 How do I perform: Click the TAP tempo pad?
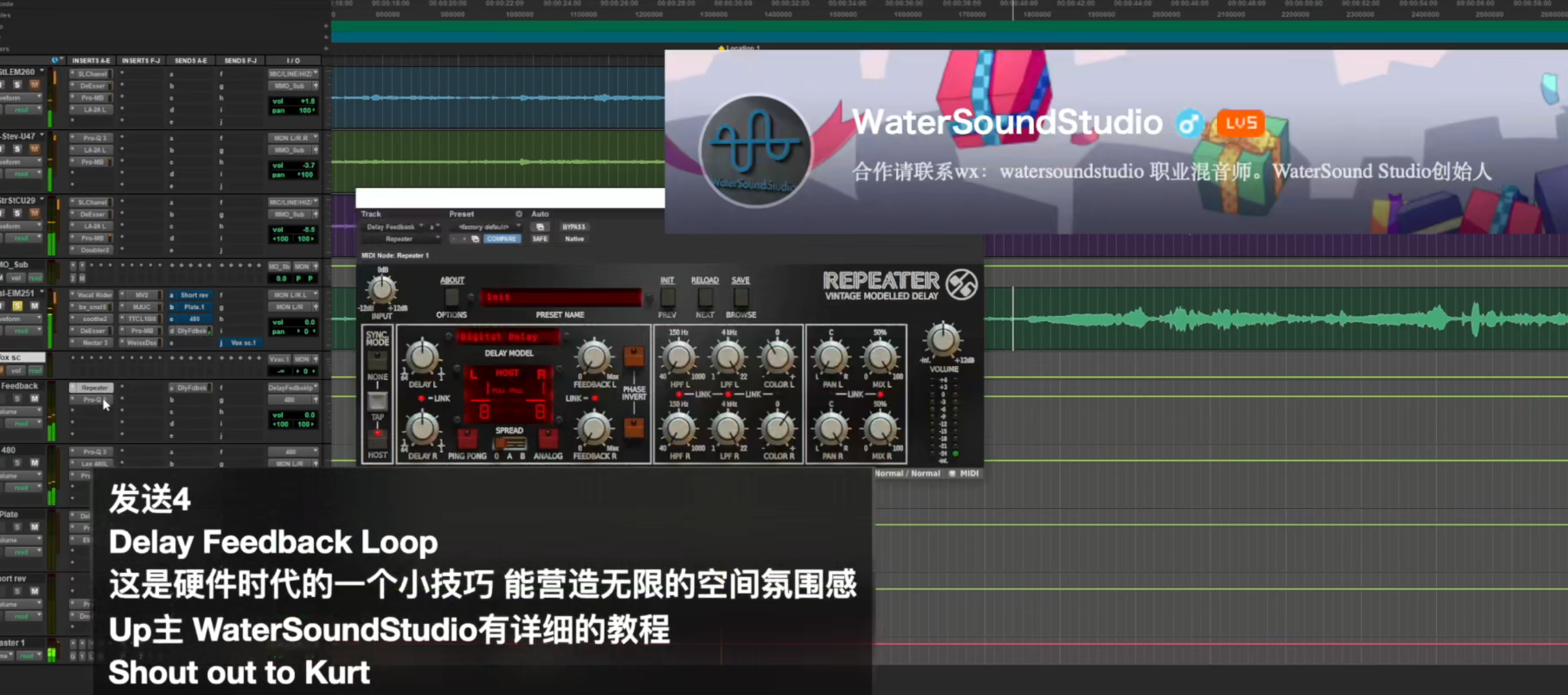click(x=377, y=401)
